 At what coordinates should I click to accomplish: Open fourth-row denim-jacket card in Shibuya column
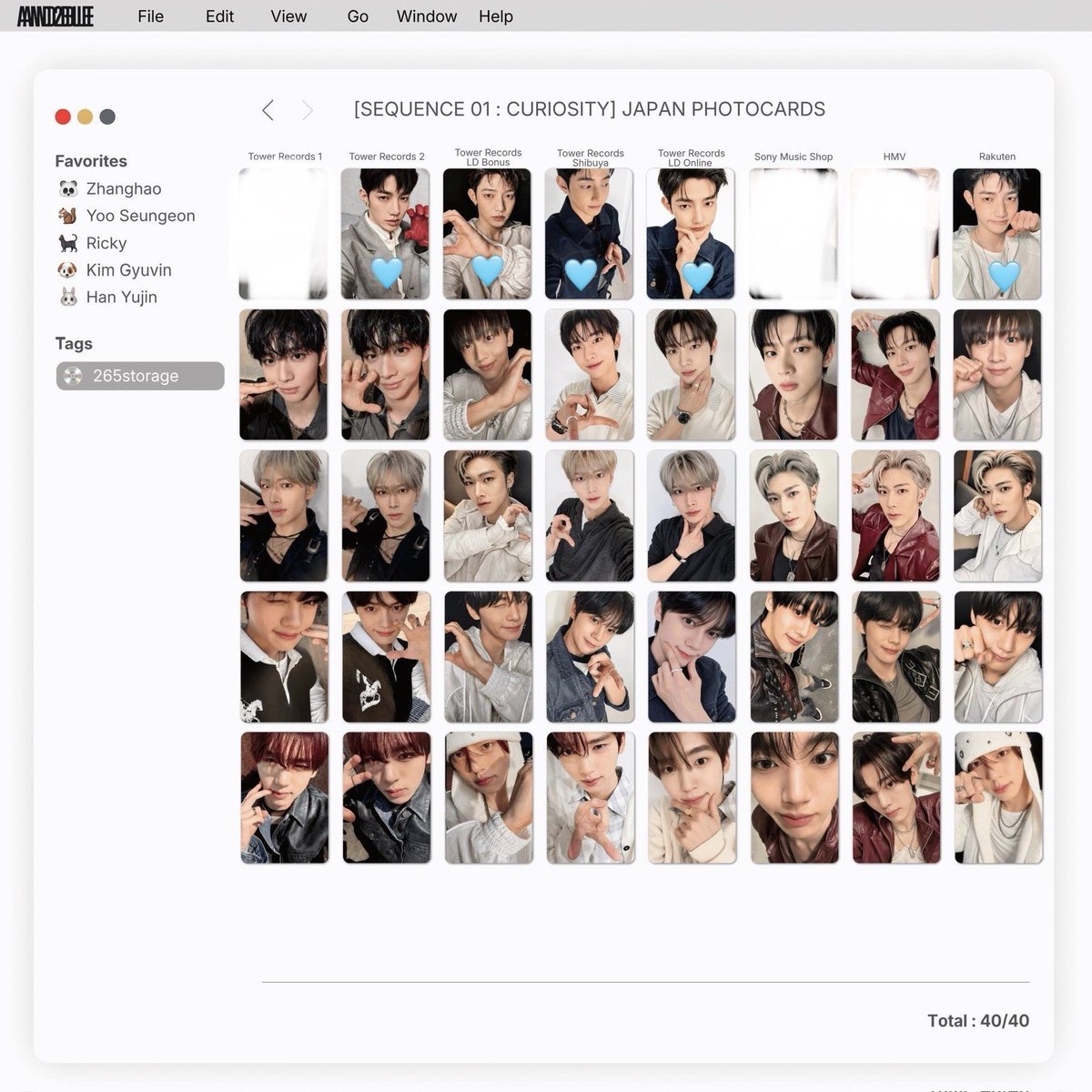tap(589, 657)
